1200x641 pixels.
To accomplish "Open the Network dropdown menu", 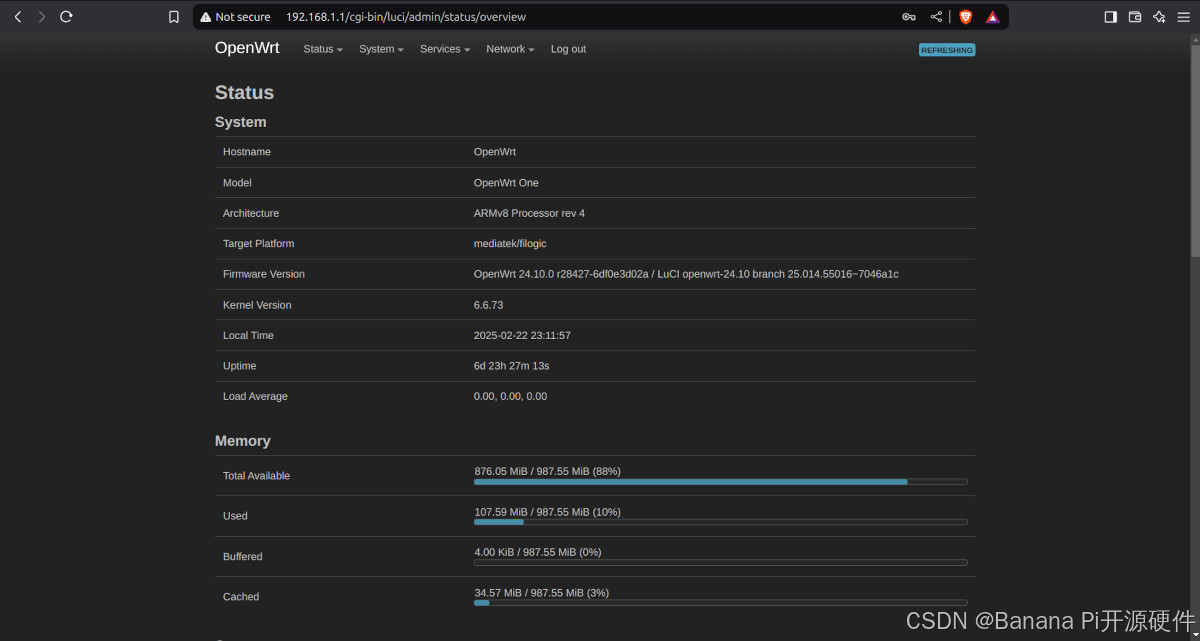I will [x=510, y=49].
